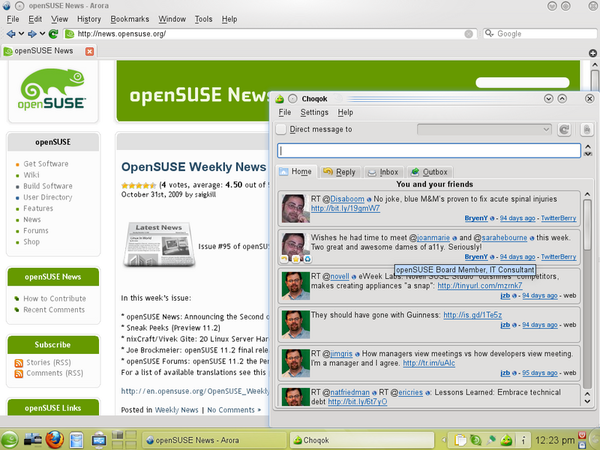Select the Home tab in Choqok
The image size is (600, 450).
296,171
